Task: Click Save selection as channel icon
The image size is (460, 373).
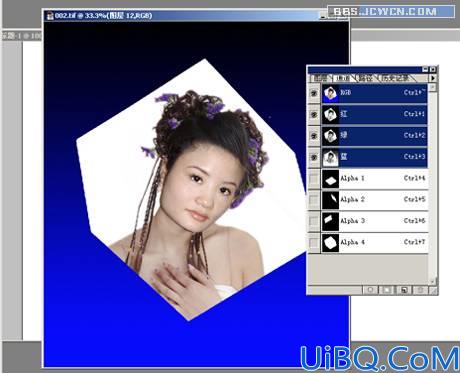Action: [387, 290]
